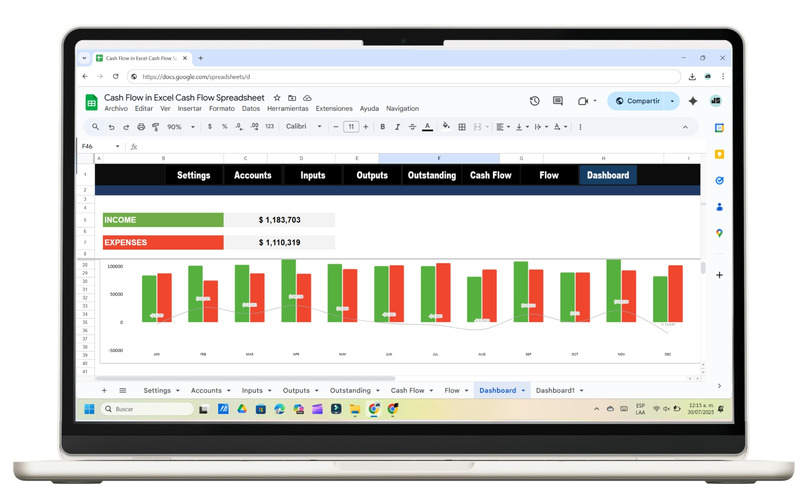Click the Compartir share button
The image size is (800, 500).
click(637, 101)
